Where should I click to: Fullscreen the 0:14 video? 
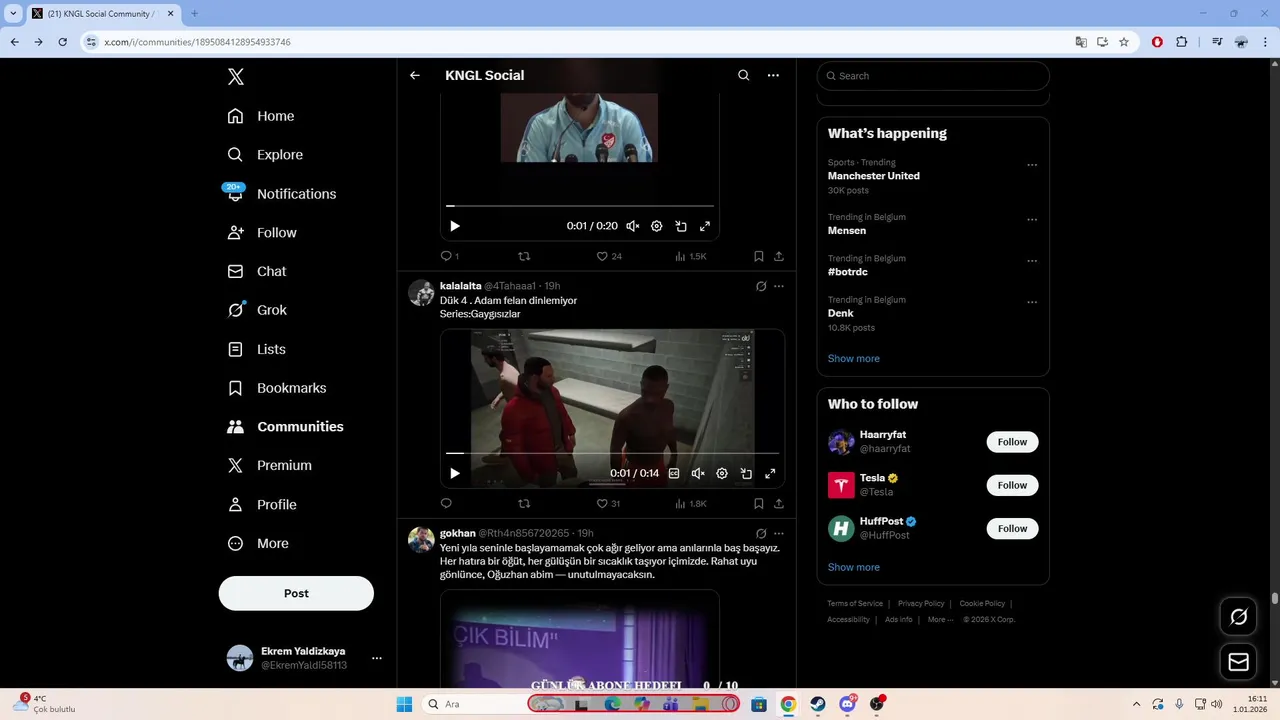point(770,473)
